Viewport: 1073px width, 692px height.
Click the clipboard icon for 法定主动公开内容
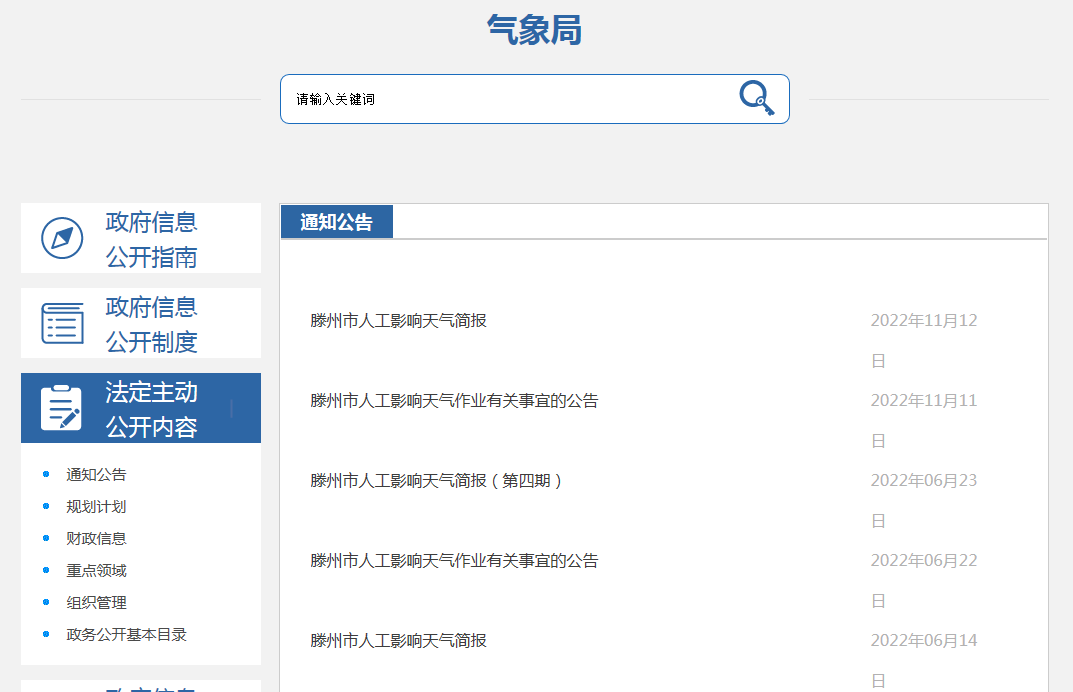[x=62, y=408]
